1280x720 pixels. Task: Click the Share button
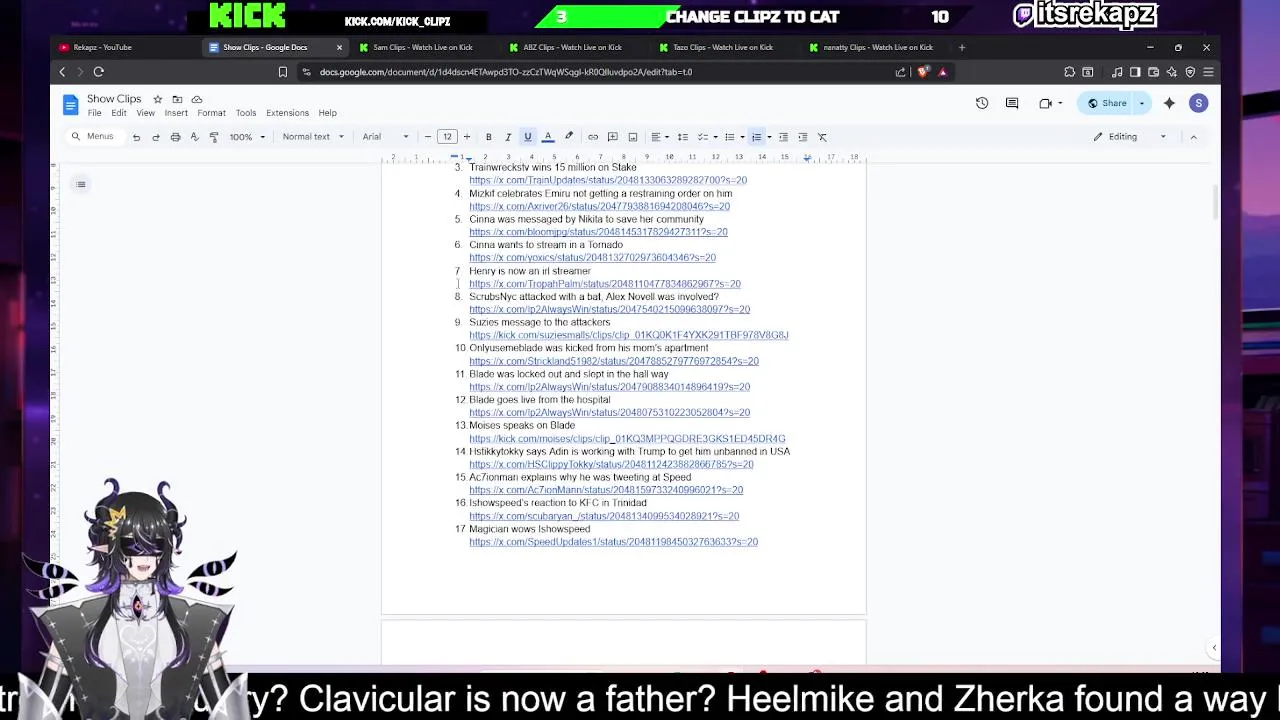point(1107,103)
